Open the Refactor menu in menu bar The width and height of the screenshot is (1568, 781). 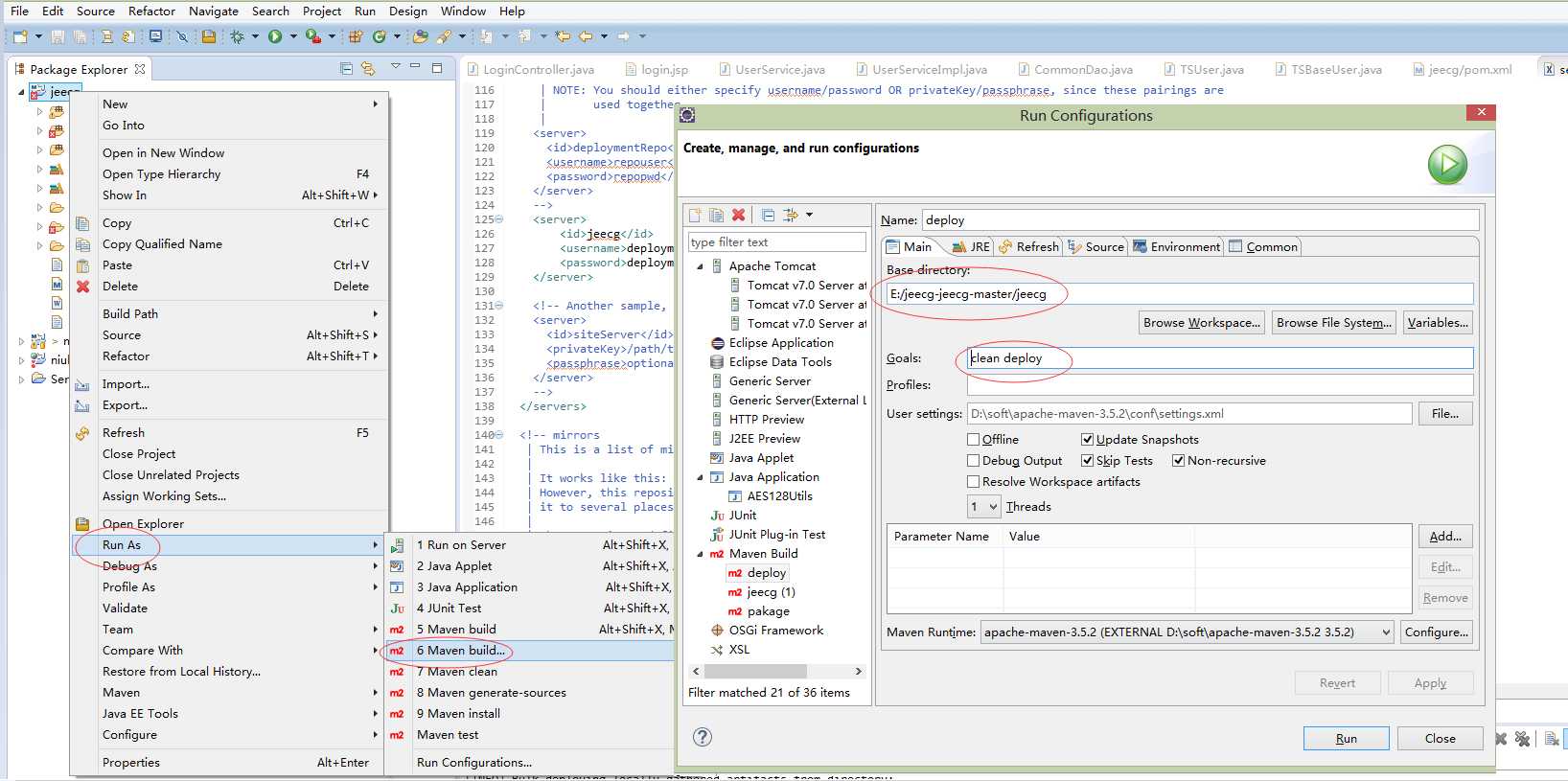pyautogui.click(x=151, y=11)
